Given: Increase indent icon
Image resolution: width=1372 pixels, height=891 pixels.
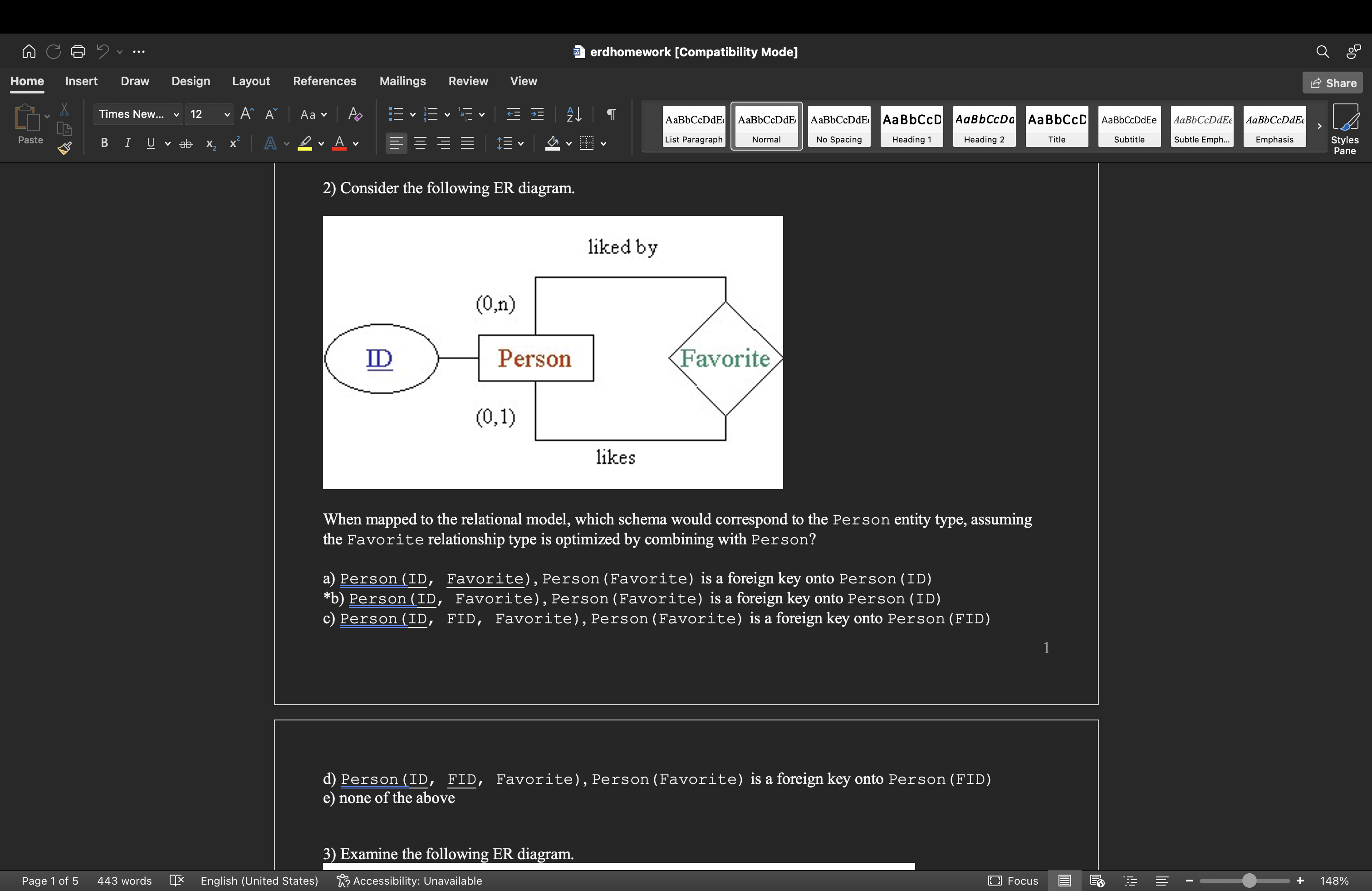Looking at the screenshot, I should (537, 114).
